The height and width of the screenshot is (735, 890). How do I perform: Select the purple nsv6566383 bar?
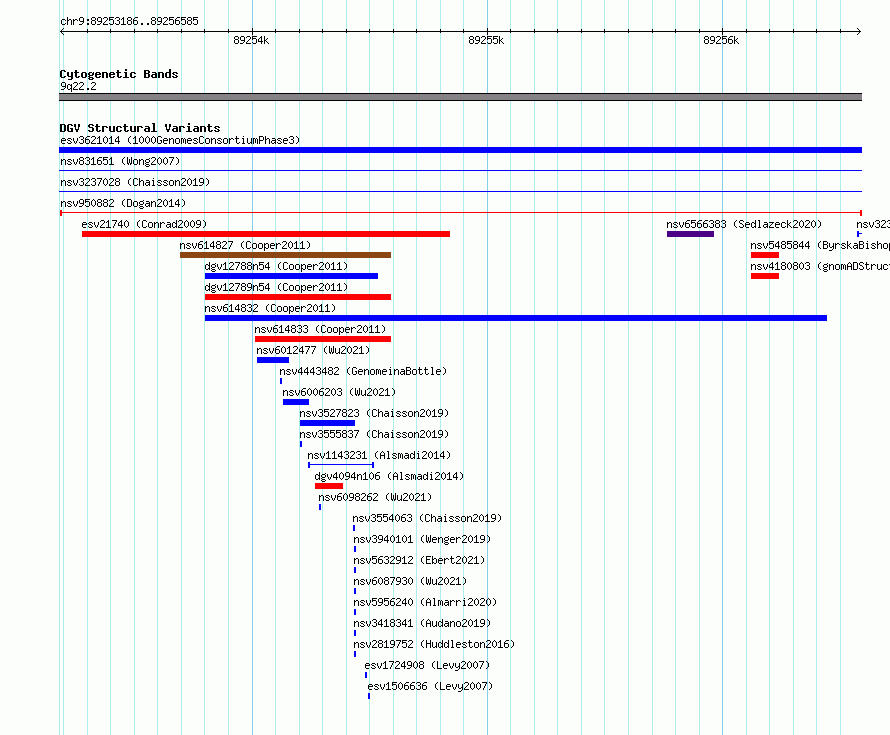click(x=690, y=234)
